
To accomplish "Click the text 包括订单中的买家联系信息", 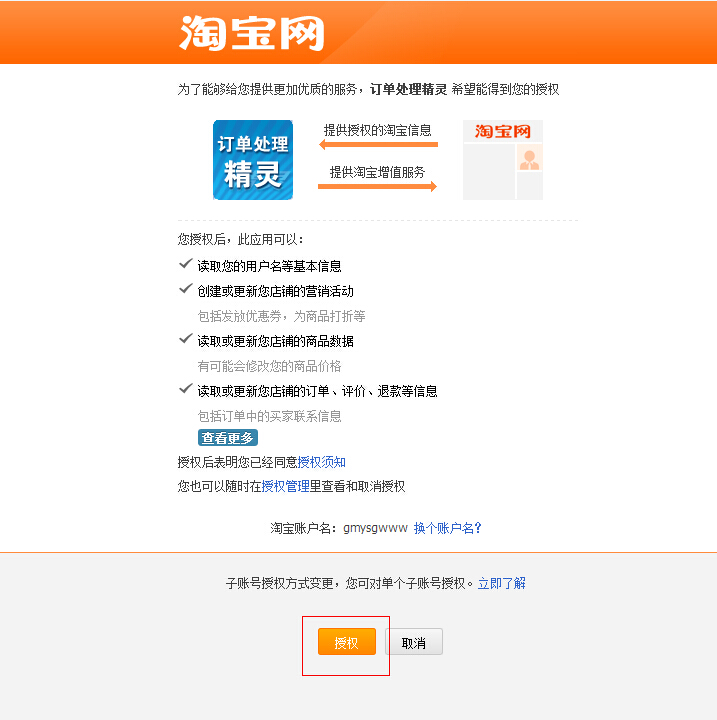I will pos(270,416).
